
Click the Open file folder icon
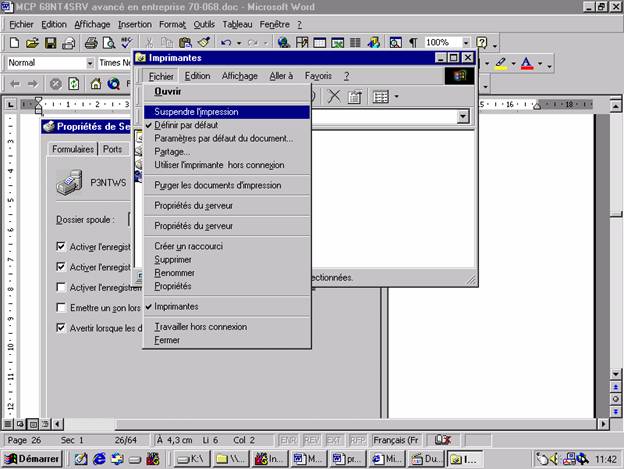click(x=32, y=43)
